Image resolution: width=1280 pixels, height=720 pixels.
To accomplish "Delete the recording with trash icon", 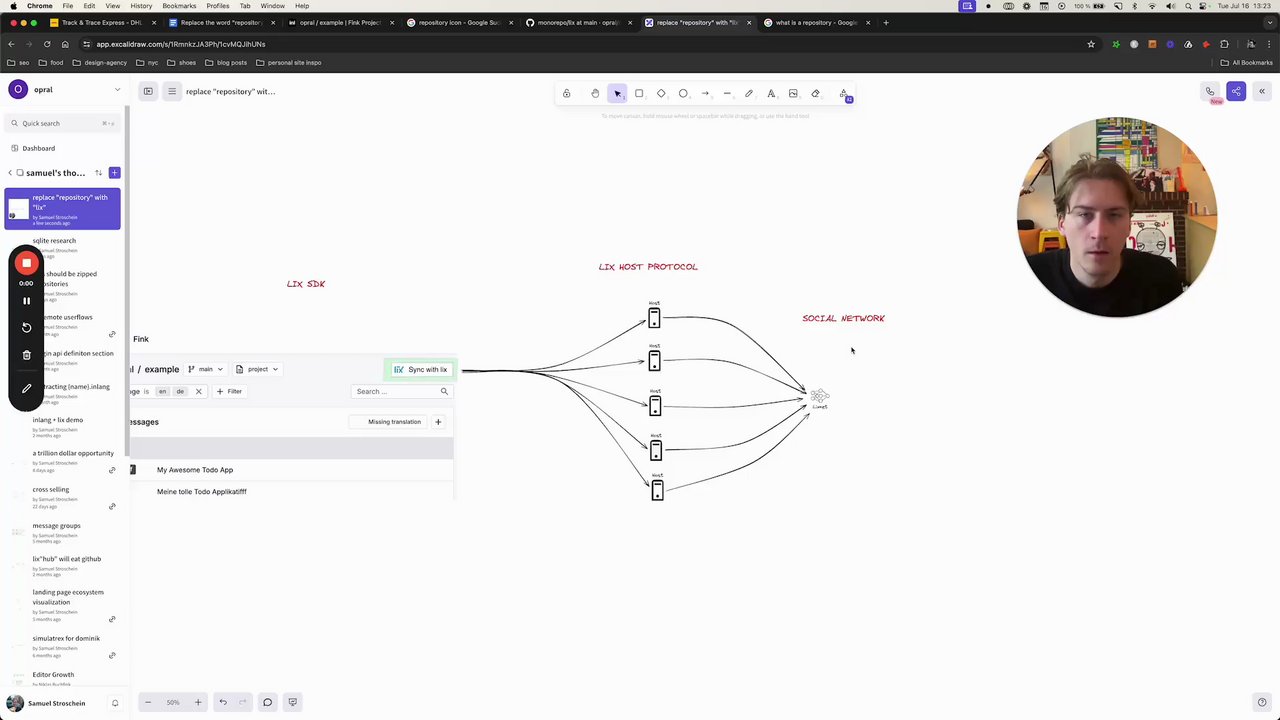I will (27, 355).
